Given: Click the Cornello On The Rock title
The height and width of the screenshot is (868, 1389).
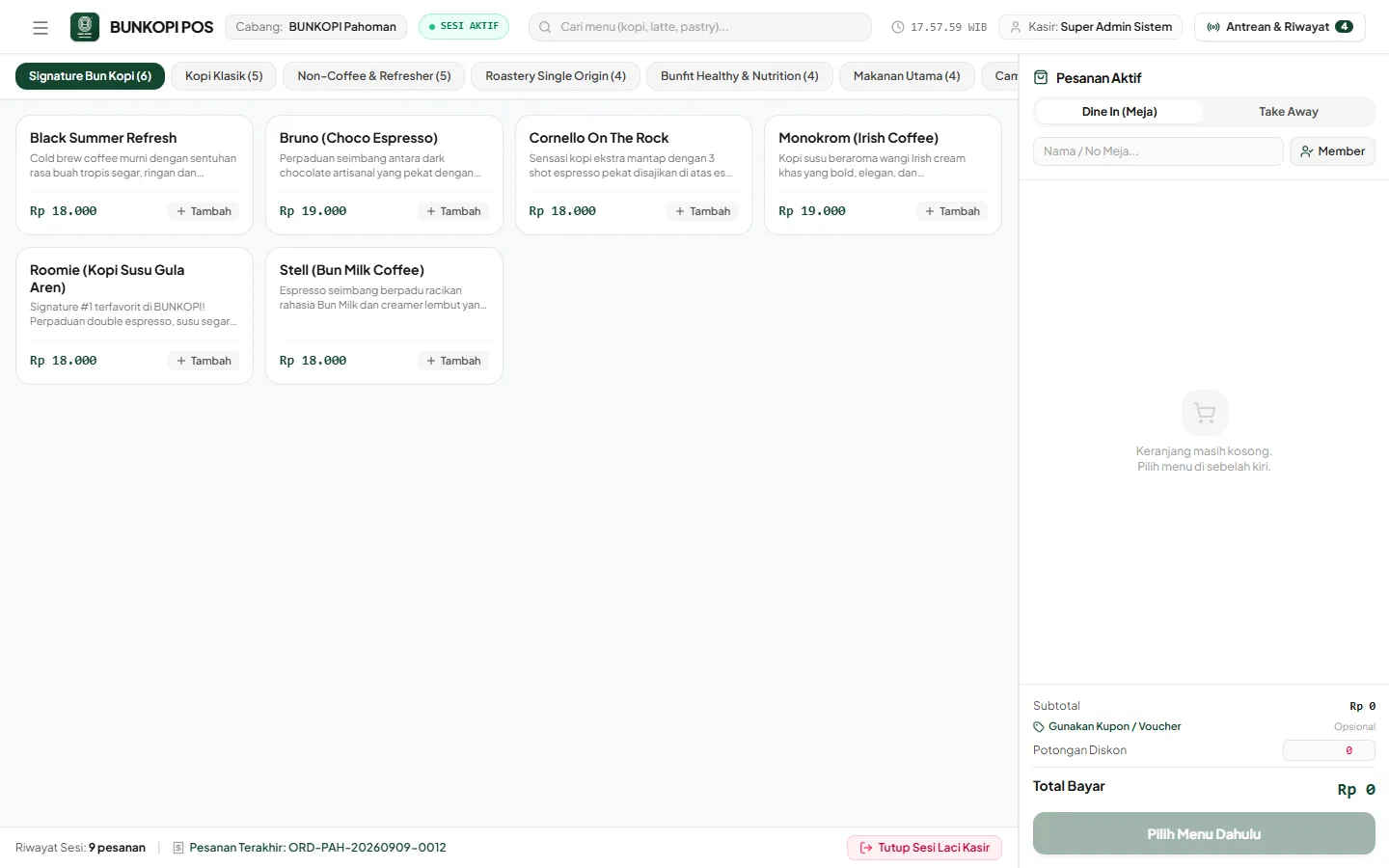Looking at the screenshot, I should [x=599, y=138].
